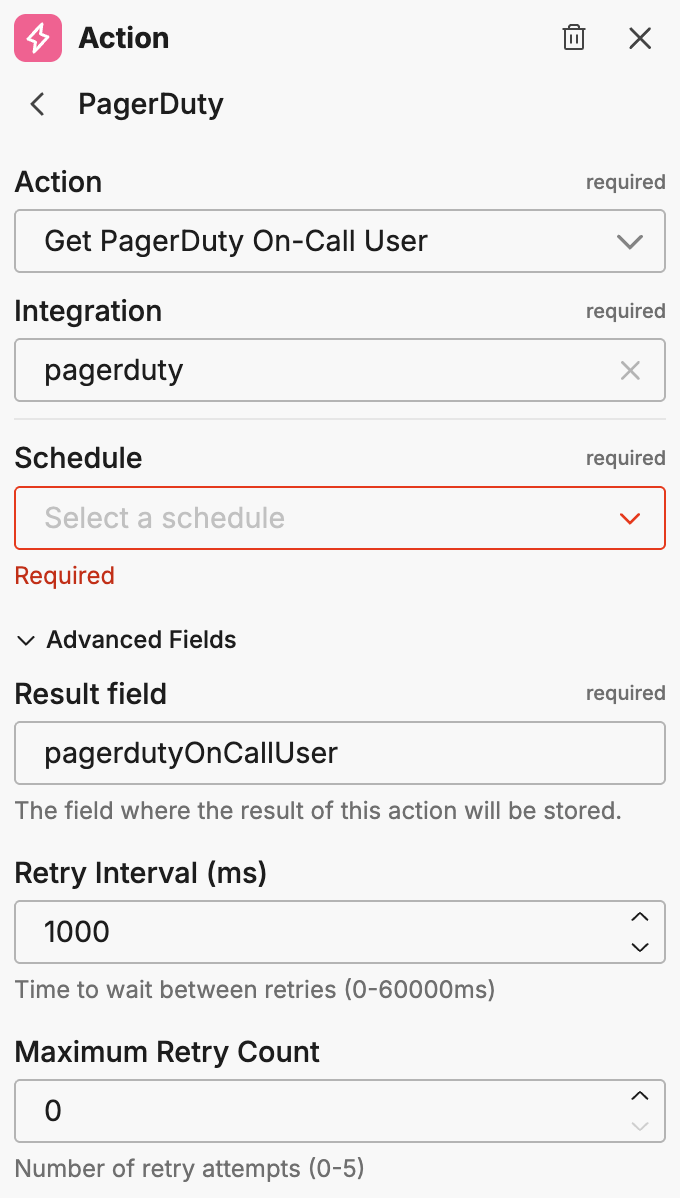Close the Action panel with the X icon
This screenshot has height=1198, width=680.
tap(639, 38)
